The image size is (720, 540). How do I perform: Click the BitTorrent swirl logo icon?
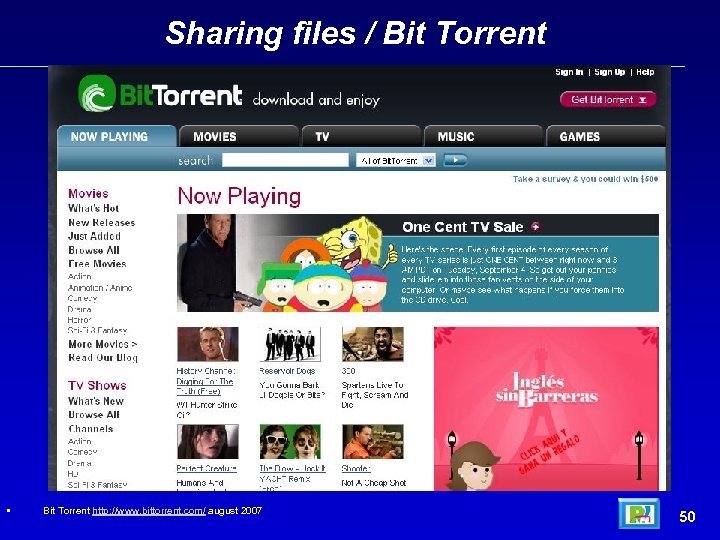coord(96,93)
